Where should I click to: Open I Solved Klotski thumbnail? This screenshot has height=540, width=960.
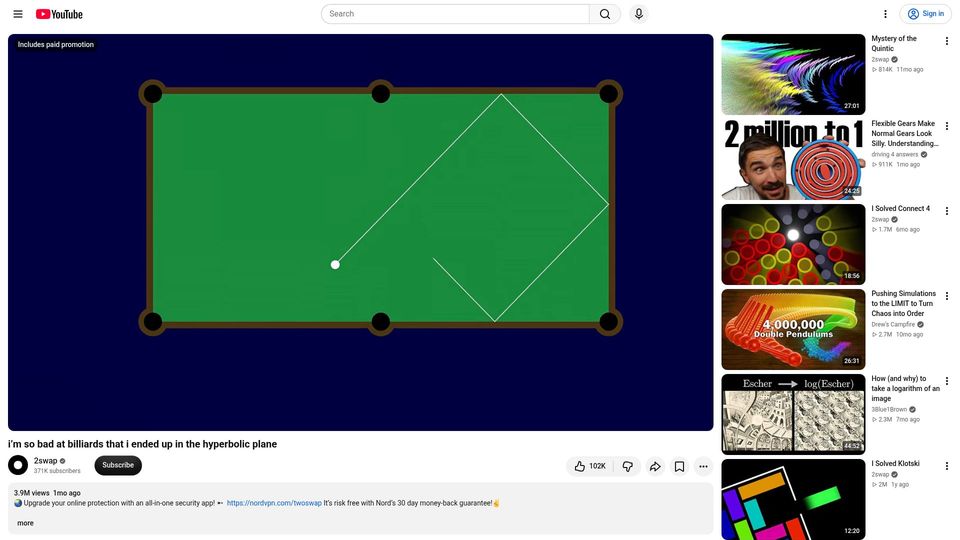pos(793,500)
